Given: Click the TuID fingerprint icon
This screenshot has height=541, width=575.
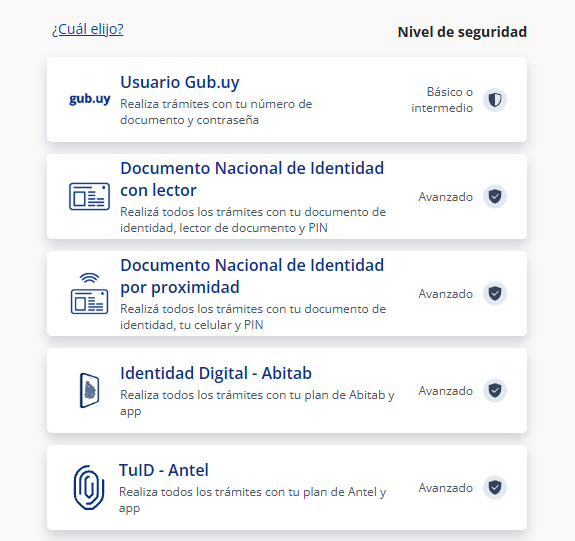Looking at the screenshot, I should tap(89, 487).
